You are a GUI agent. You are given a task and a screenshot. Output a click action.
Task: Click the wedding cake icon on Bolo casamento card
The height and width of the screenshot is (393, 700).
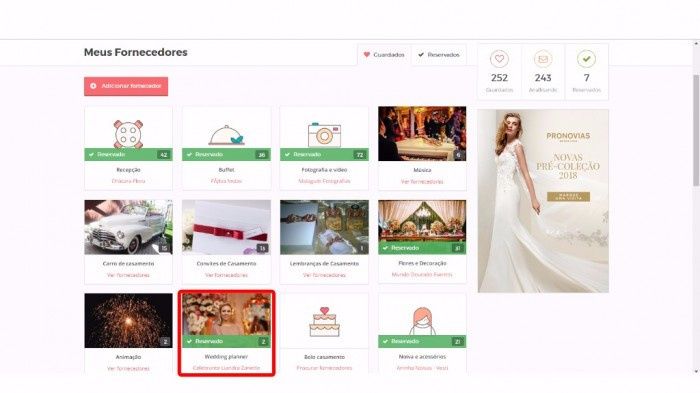tap(325, 322)
